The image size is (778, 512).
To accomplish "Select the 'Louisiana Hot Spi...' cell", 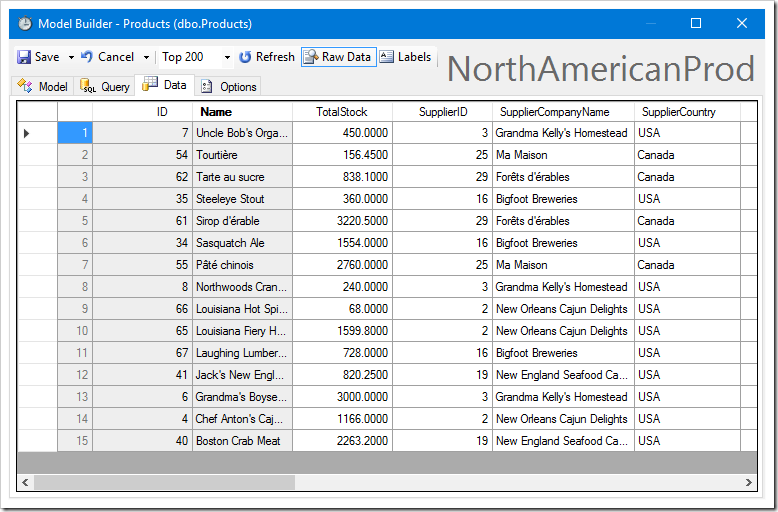I will [243, 309].
